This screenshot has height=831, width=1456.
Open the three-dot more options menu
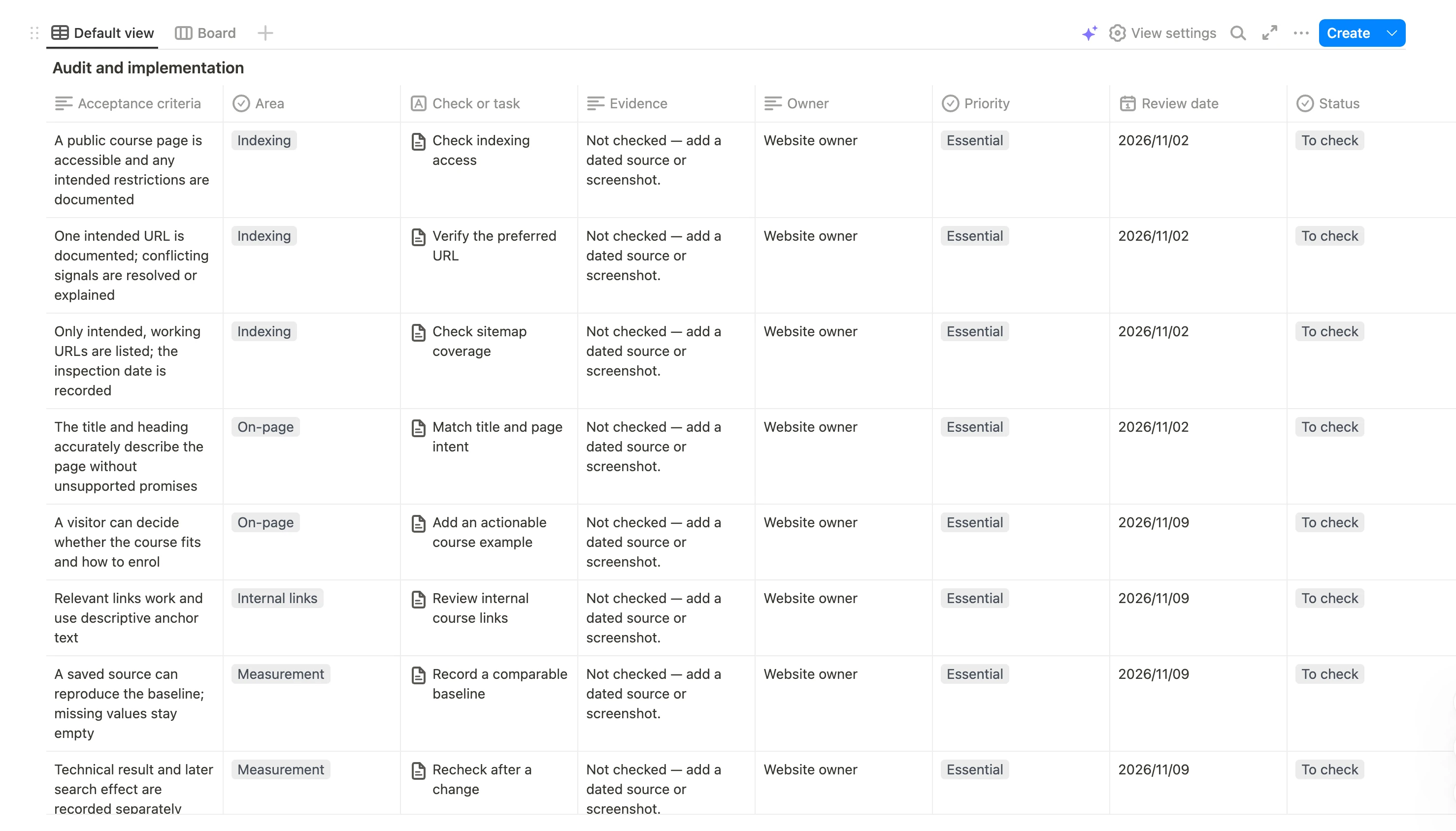pyautogui.click(x=1301, y=33)
